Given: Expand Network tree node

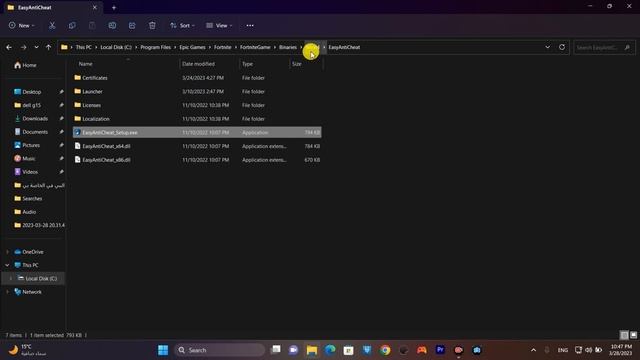Looking at the screenshot, I should coord(7,292).
